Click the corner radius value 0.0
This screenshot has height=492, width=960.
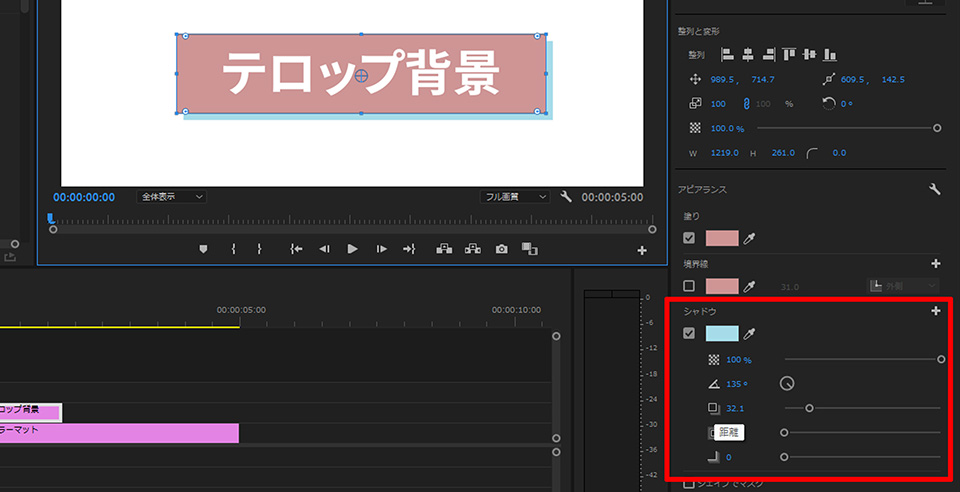coord(839,153)
